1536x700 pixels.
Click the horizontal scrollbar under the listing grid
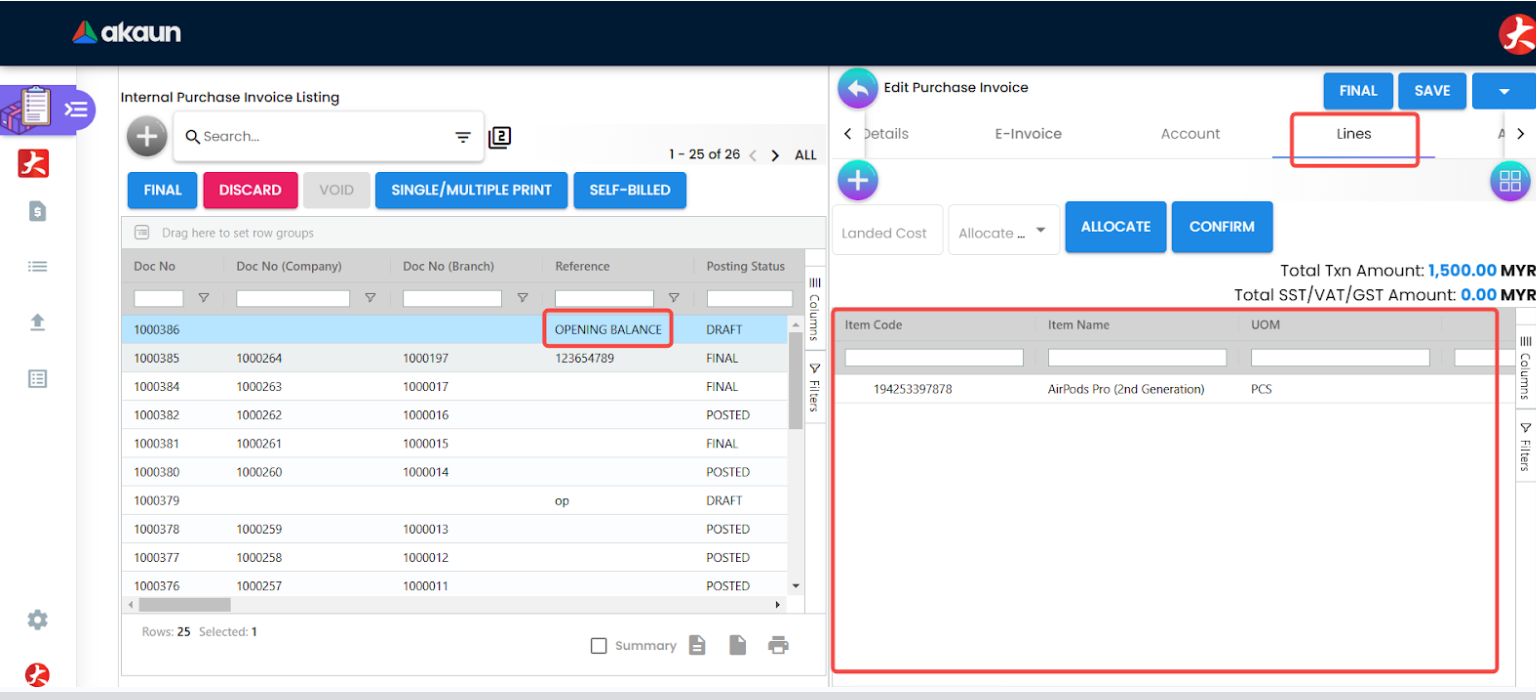pyautogui.click(x=184, y=605)
